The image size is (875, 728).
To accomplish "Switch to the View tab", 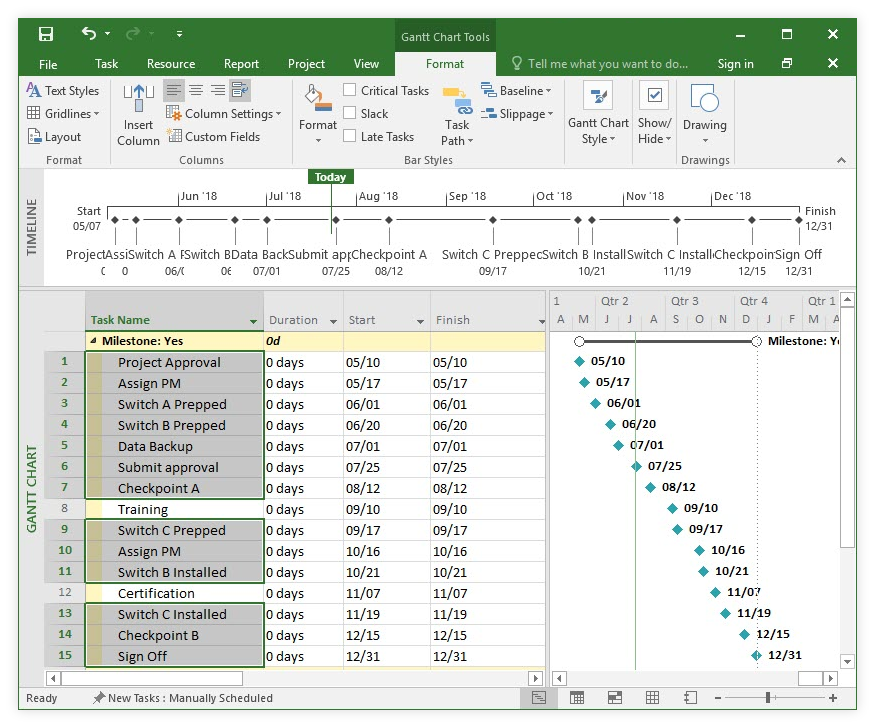I will tap(366, 63).
